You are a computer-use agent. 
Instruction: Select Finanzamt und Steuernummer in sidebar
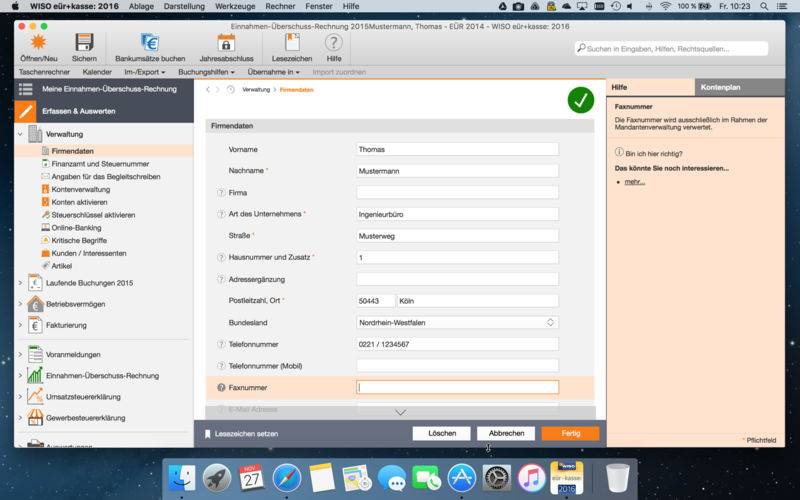point(101,164)
